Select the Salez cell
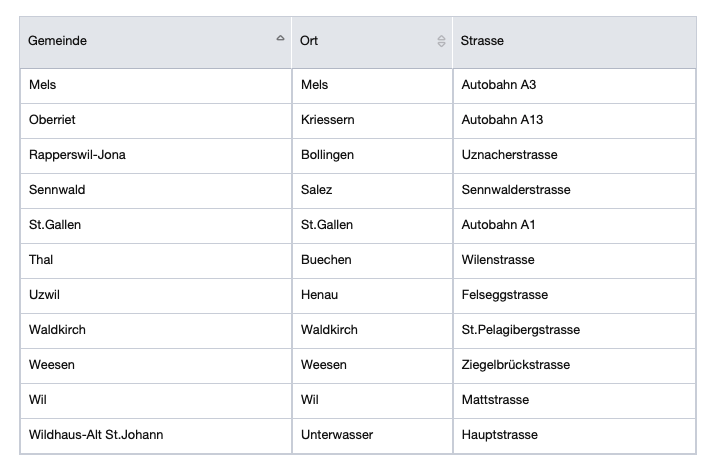 tap(317, 190)
